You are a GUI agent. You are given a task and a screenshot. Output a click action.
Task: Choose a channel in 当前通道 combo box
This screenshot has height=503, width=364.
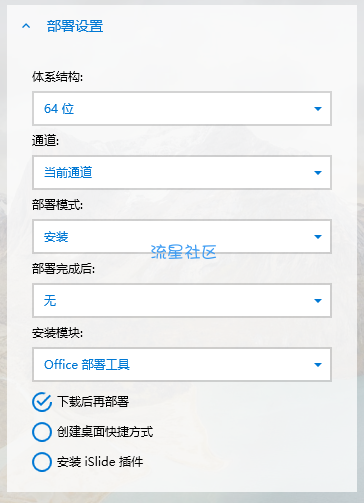coord(182,173)
